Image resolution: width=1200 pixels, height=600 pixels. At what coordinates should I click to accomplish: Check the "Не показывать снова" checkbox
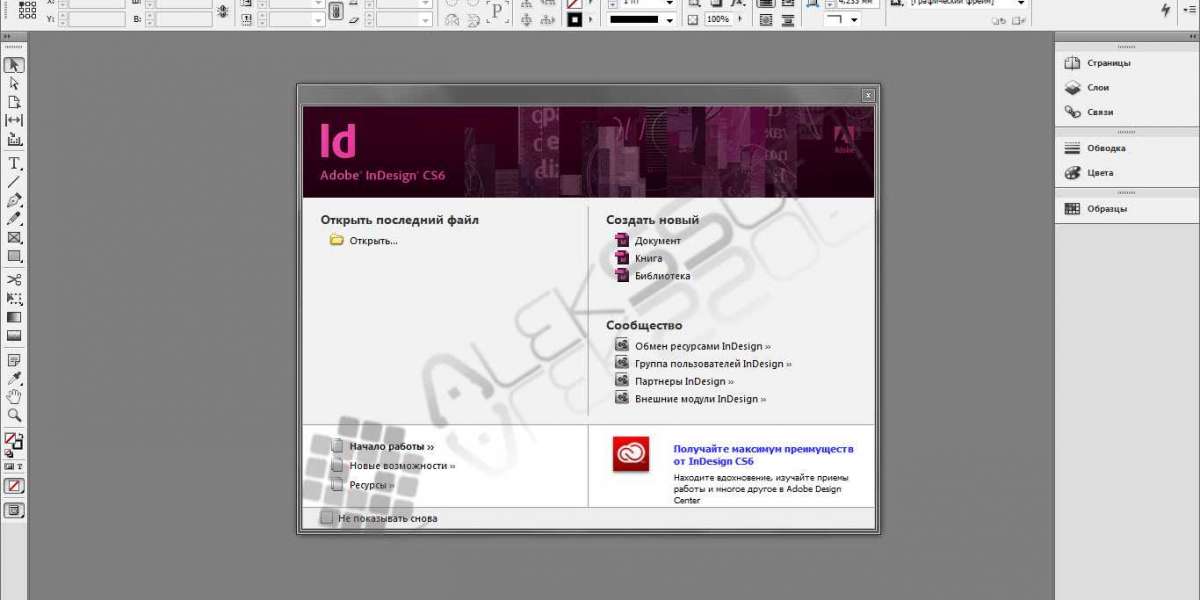tap(327, 518)
